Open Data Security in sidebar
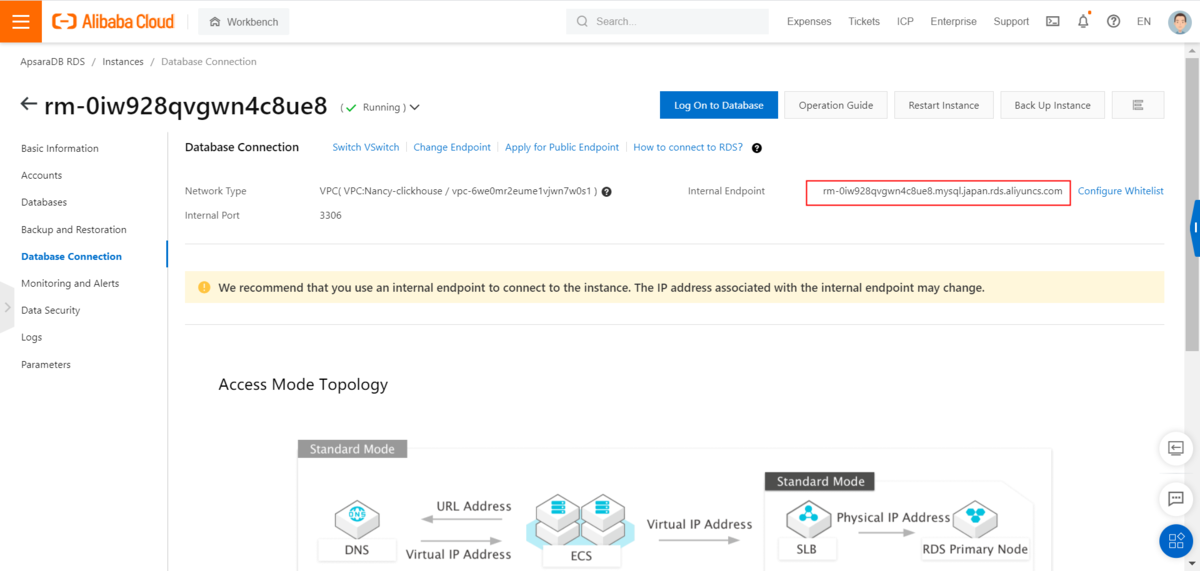Image resolution: width=1200 pixels, height=571 pixels. click(50, 310)
